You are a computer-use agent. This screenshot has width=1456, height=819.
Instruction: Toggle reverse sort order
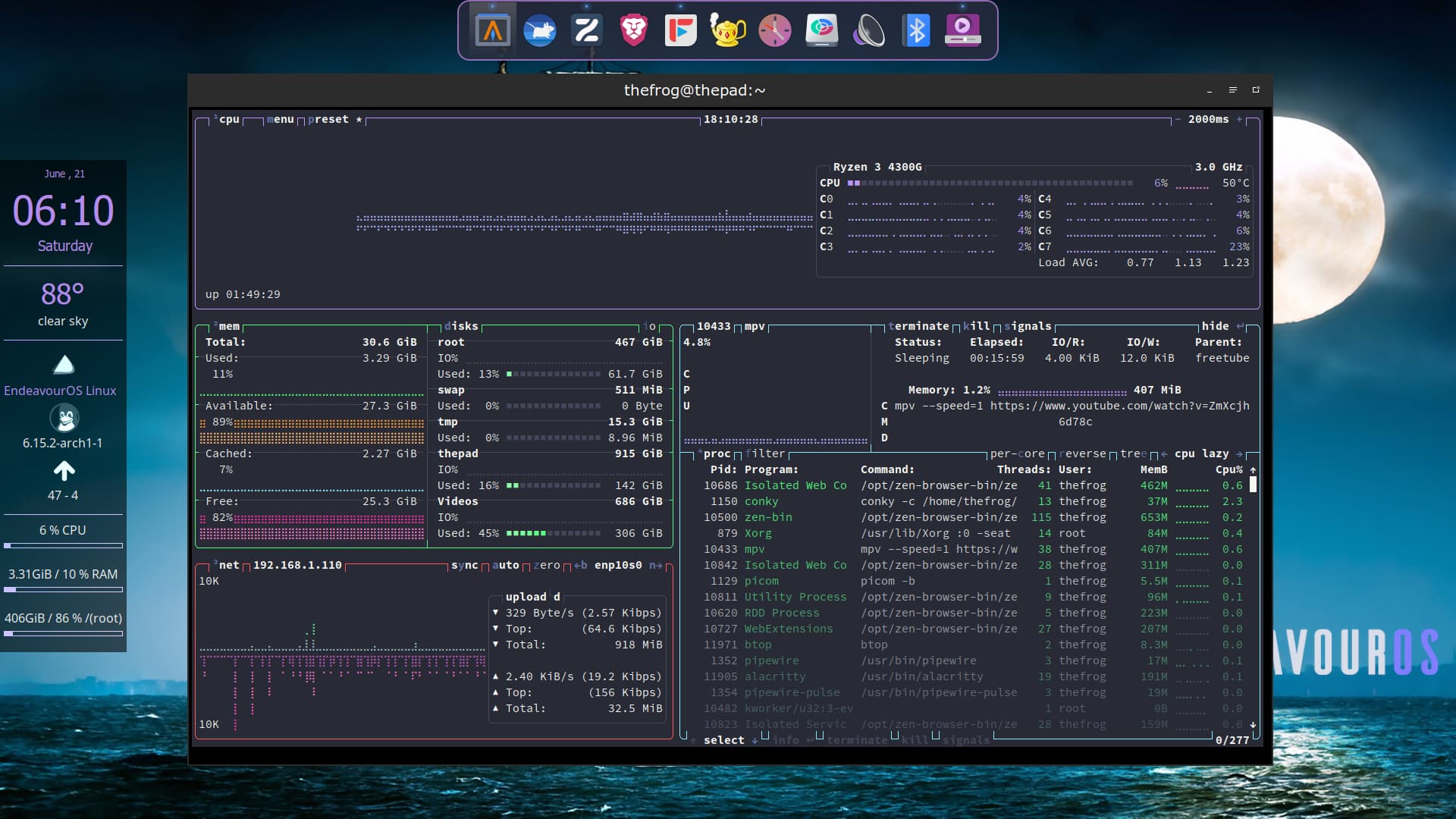(x=1083, y=453)
